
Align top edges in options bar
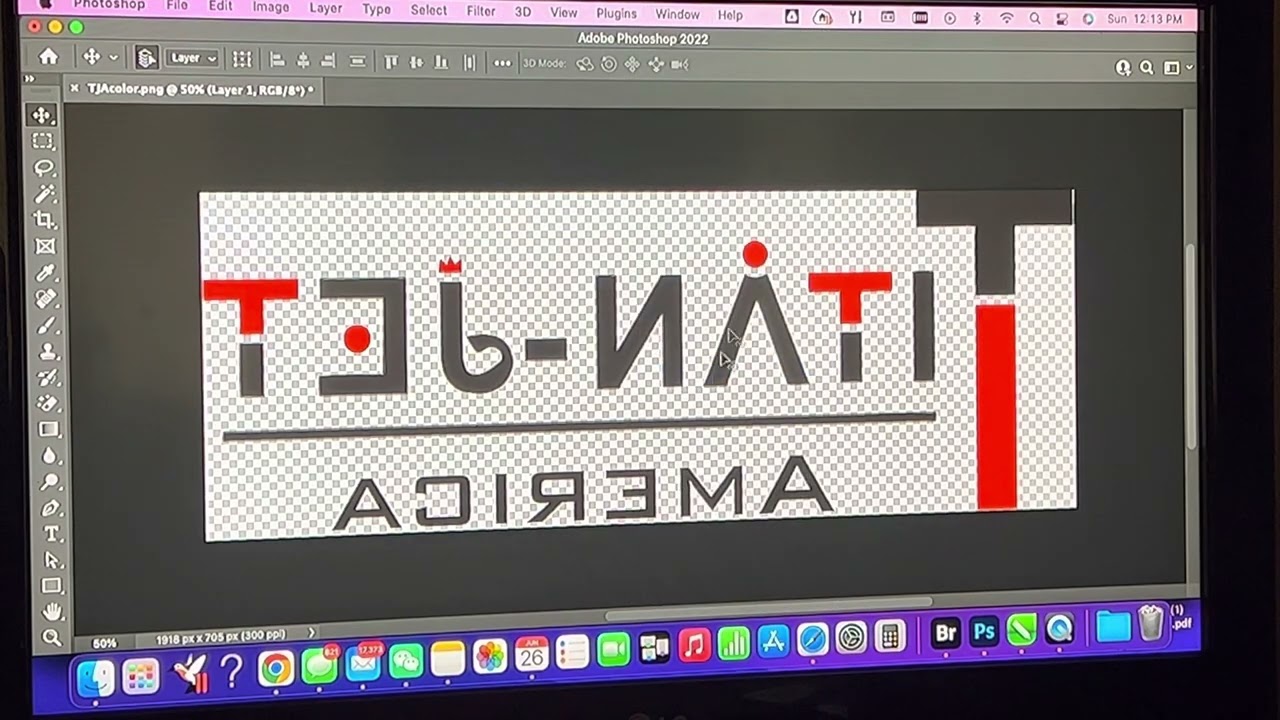click(x=391, y=62)
